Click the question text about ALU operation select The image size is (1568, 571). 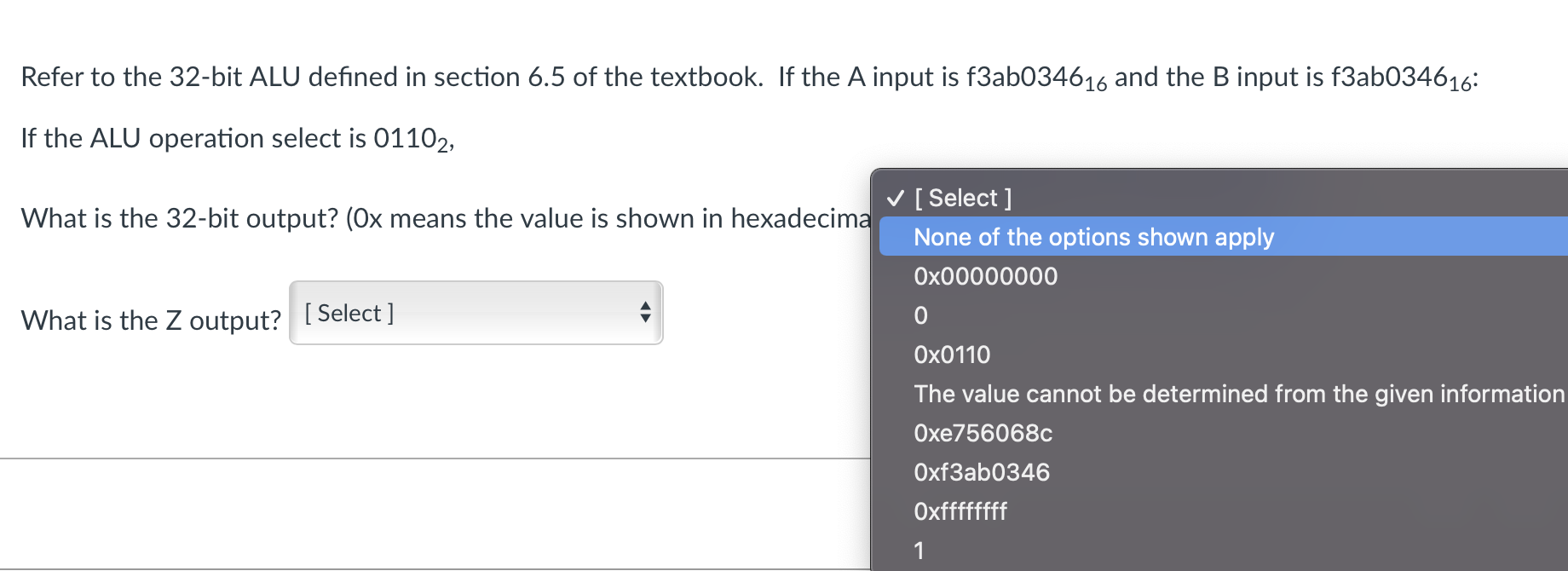coord(237,138)
